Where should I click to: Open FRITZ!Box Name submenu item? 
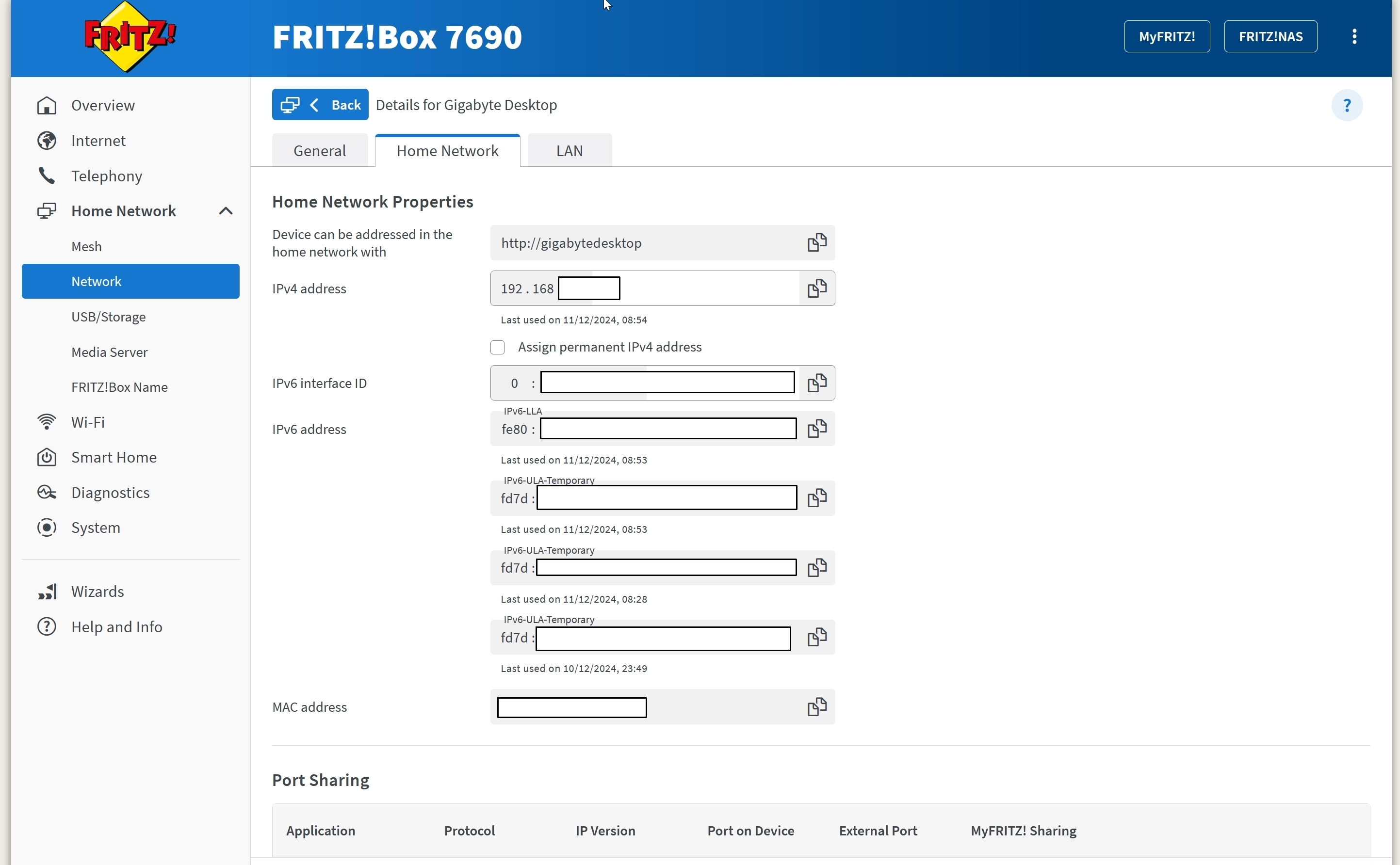point(119,387)
